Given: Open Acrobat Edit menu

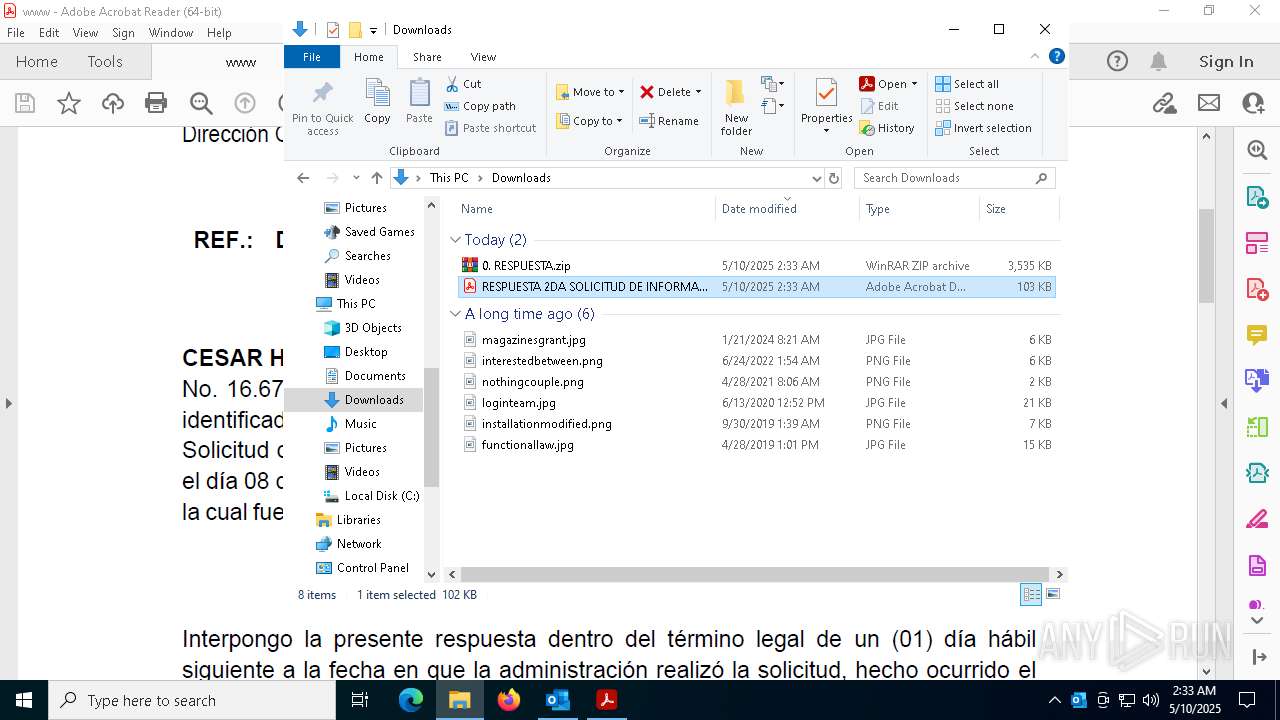Looking at the screenshot, I should (x=49, y=33).
